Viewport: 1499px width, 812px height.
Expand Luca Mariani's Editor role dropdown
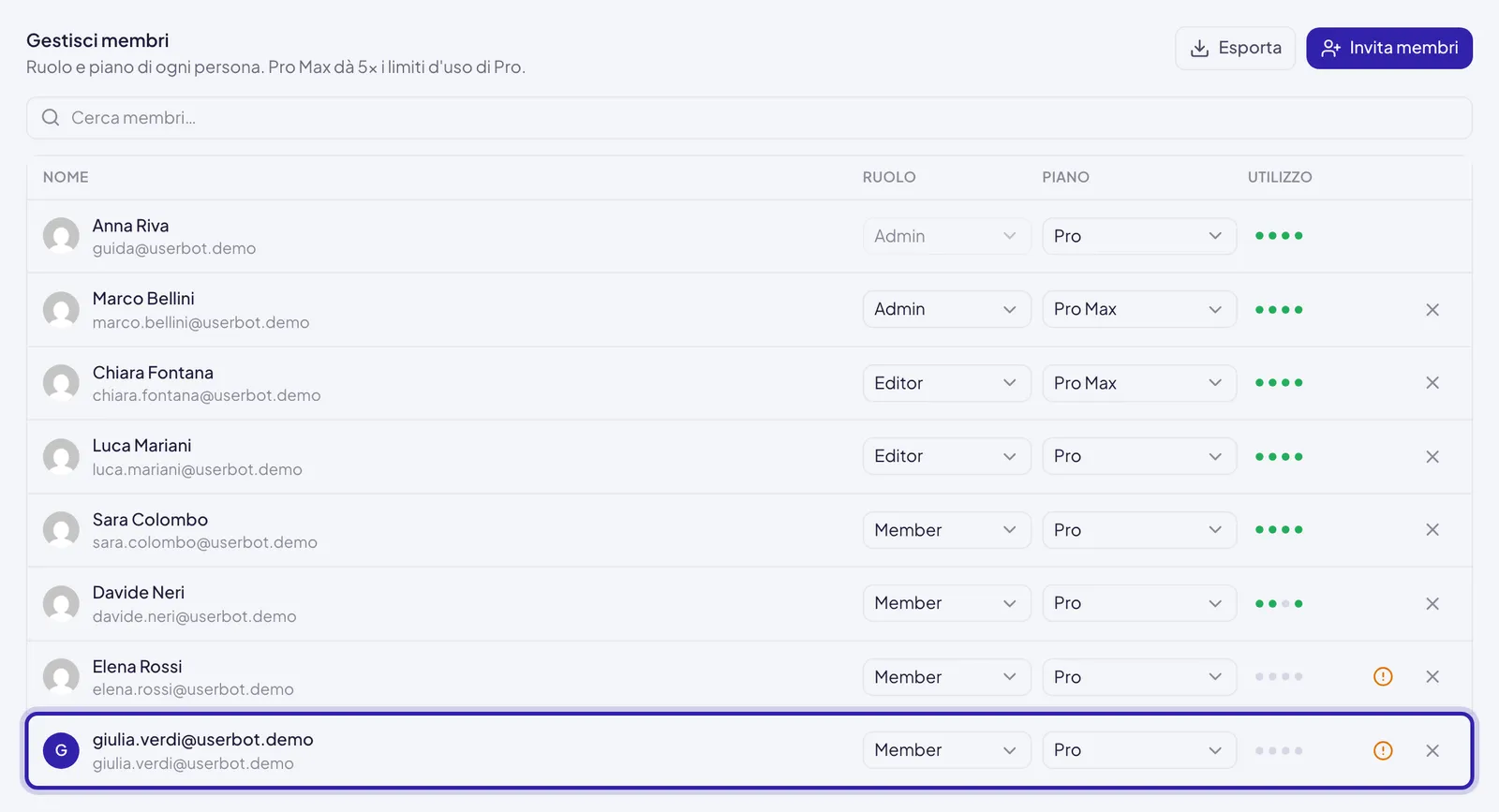[946, 456]
